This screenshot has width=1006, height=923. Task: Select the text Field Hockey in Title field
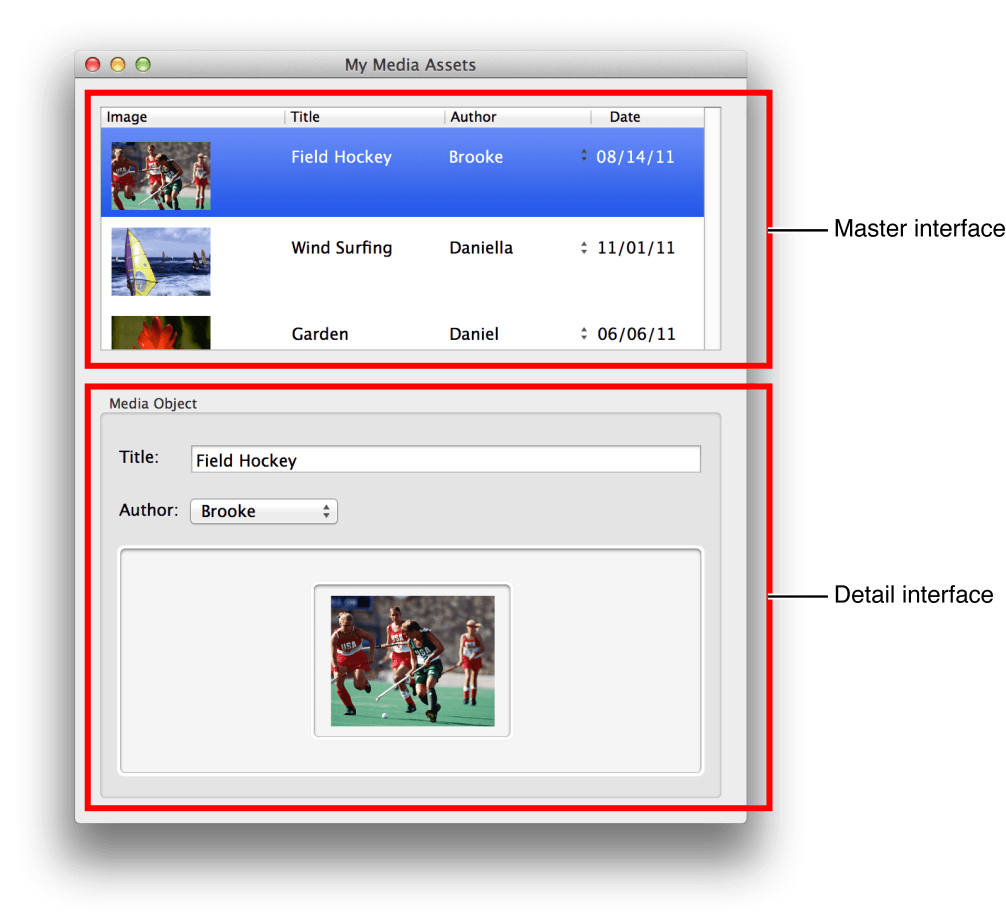pyautogui.click(x=246, y=460)
